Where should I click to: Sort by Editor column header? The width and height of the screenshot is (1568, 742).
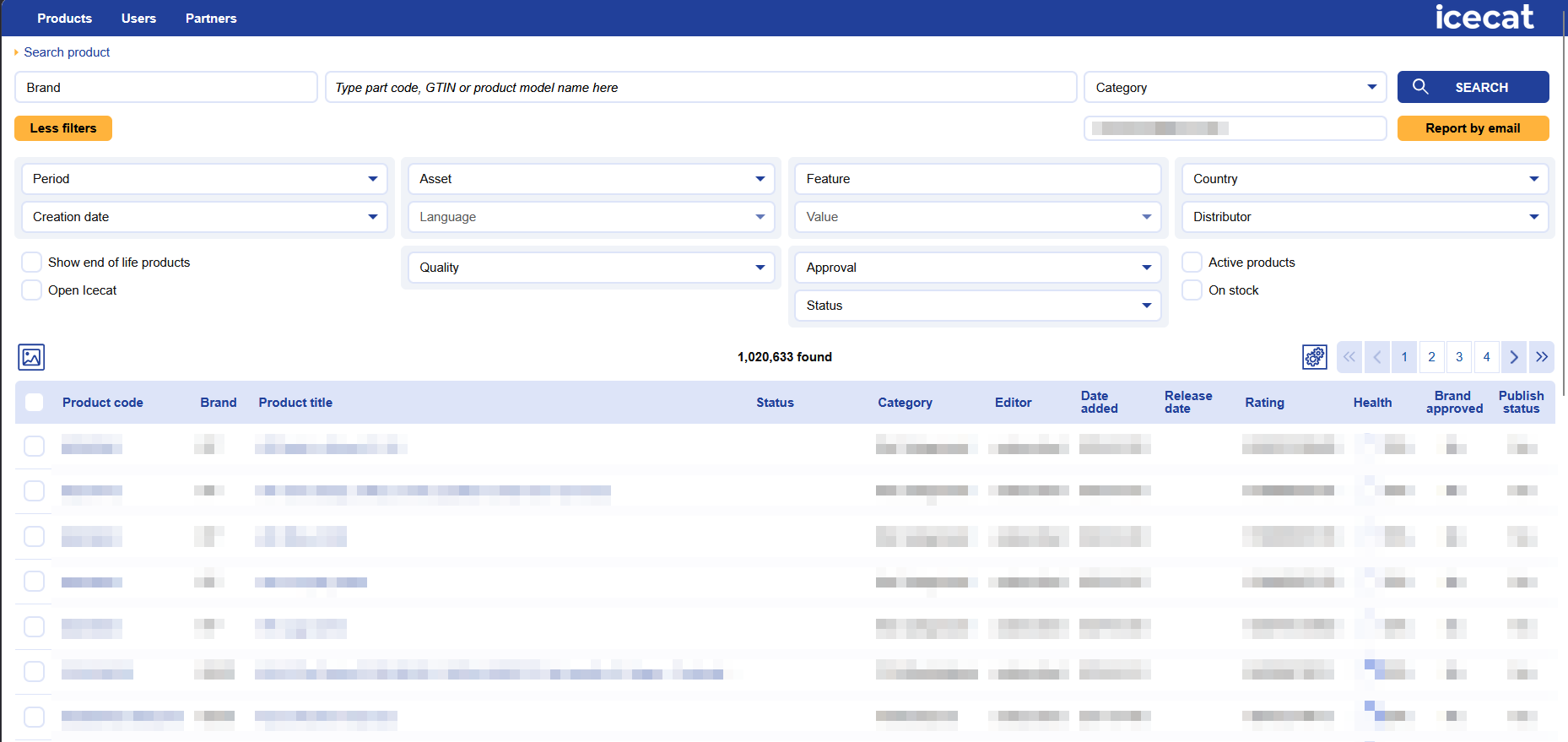[x=1013, y=403]
